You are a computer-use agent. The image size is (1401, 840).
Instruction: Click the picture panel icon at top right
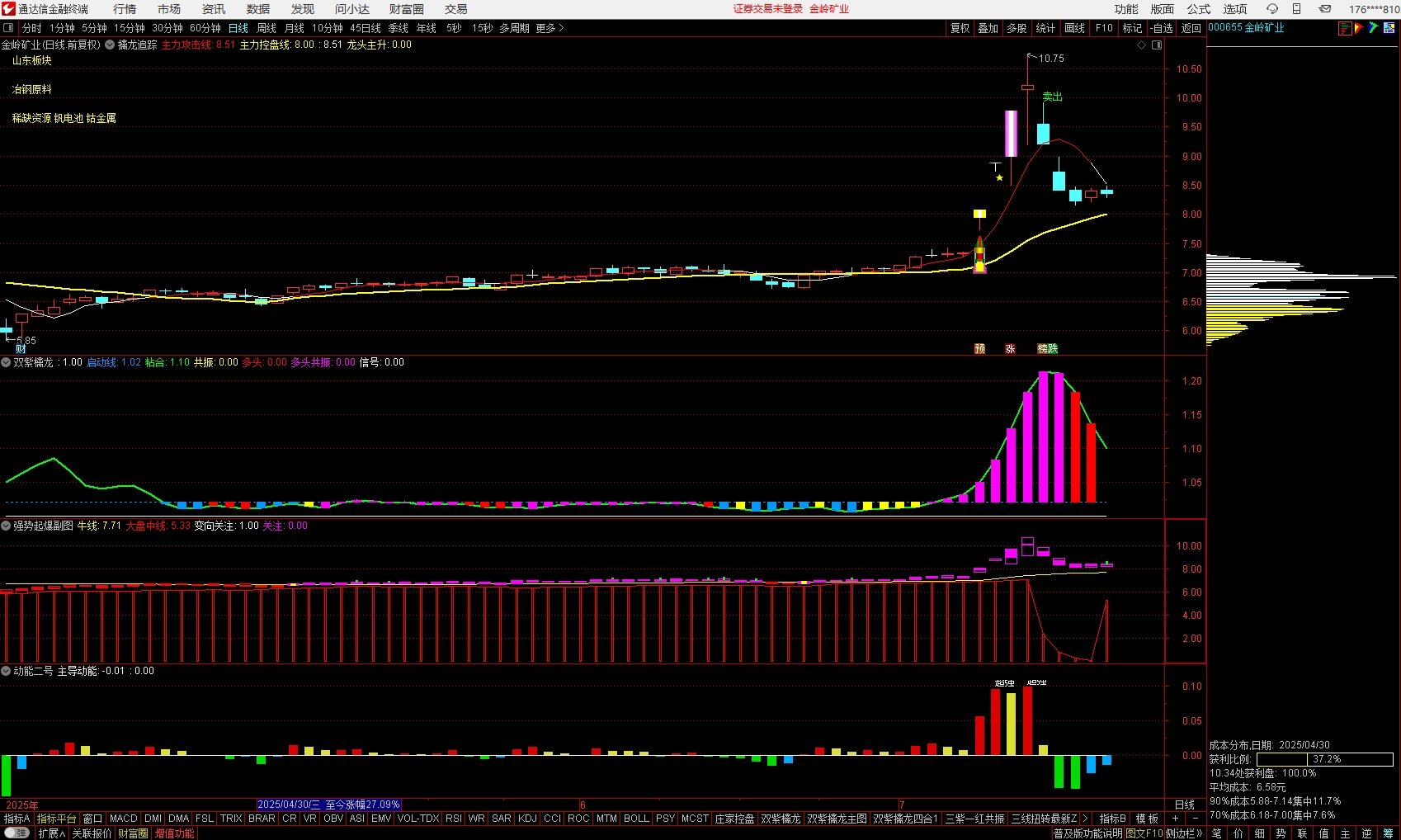(1389, 28)
